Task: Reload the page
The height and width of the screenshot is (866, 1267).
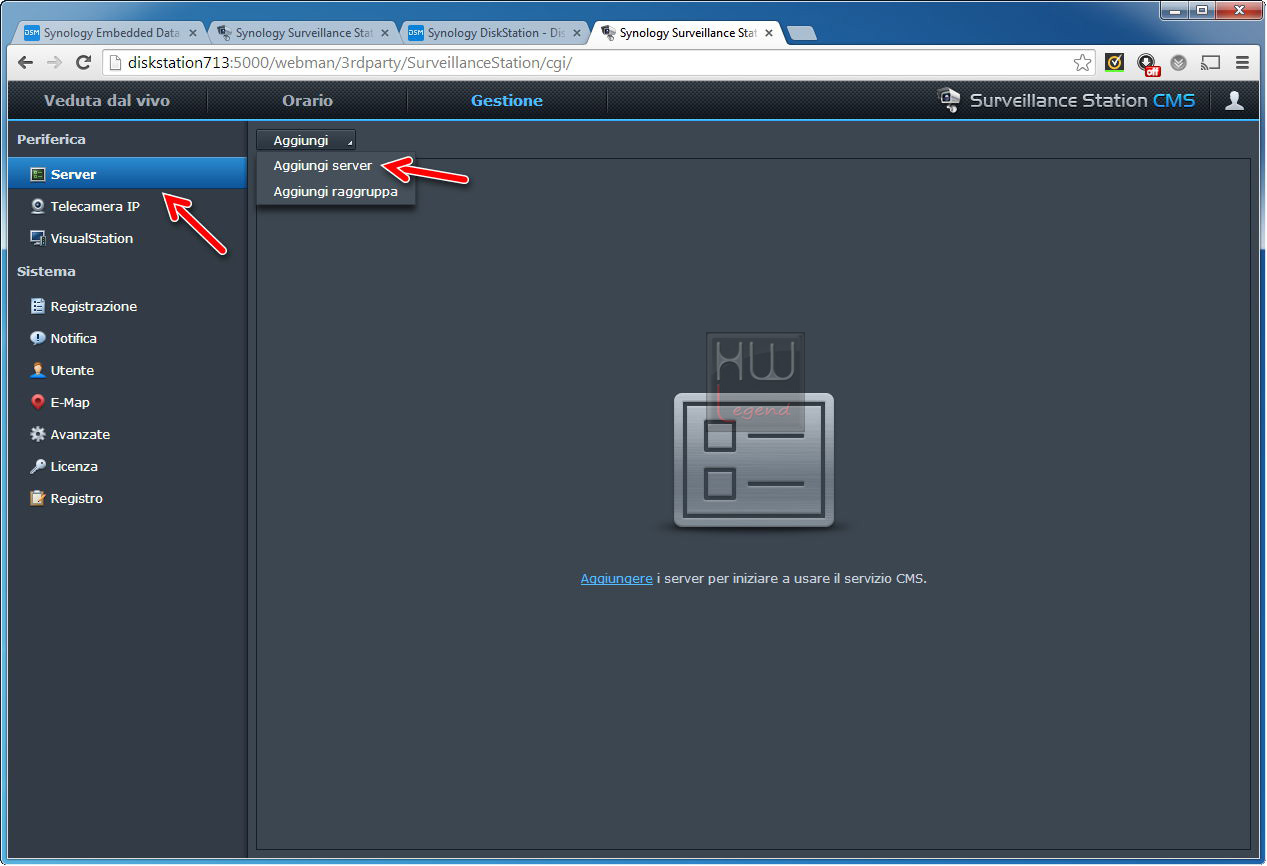Action: (x=84, y=63)
